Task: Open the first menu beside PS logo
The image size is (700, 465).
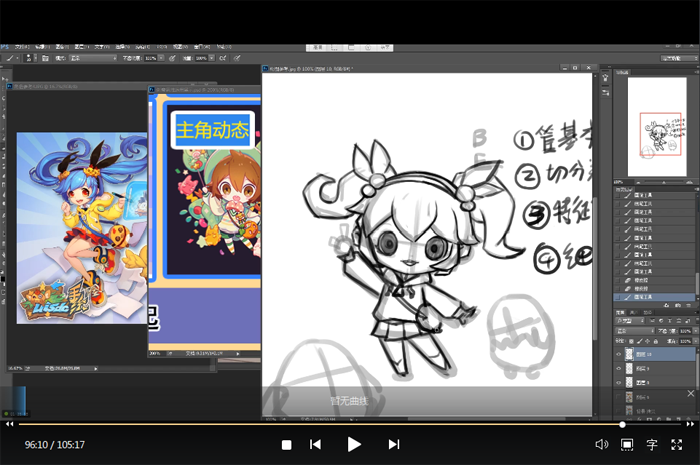Action: [x=21, y=46]
